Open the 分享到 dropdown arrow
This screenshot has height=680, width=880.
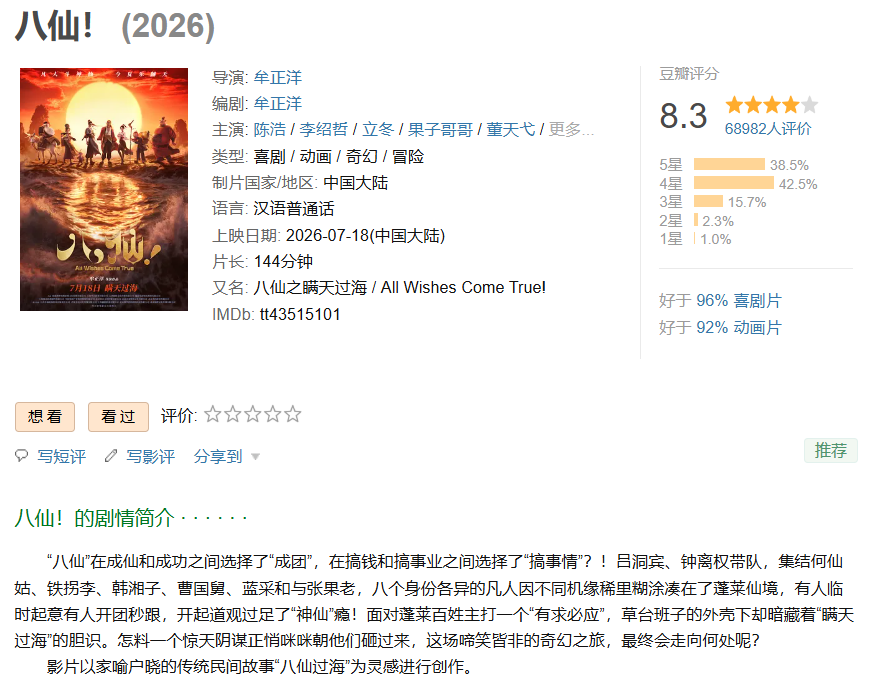(255, 457)
